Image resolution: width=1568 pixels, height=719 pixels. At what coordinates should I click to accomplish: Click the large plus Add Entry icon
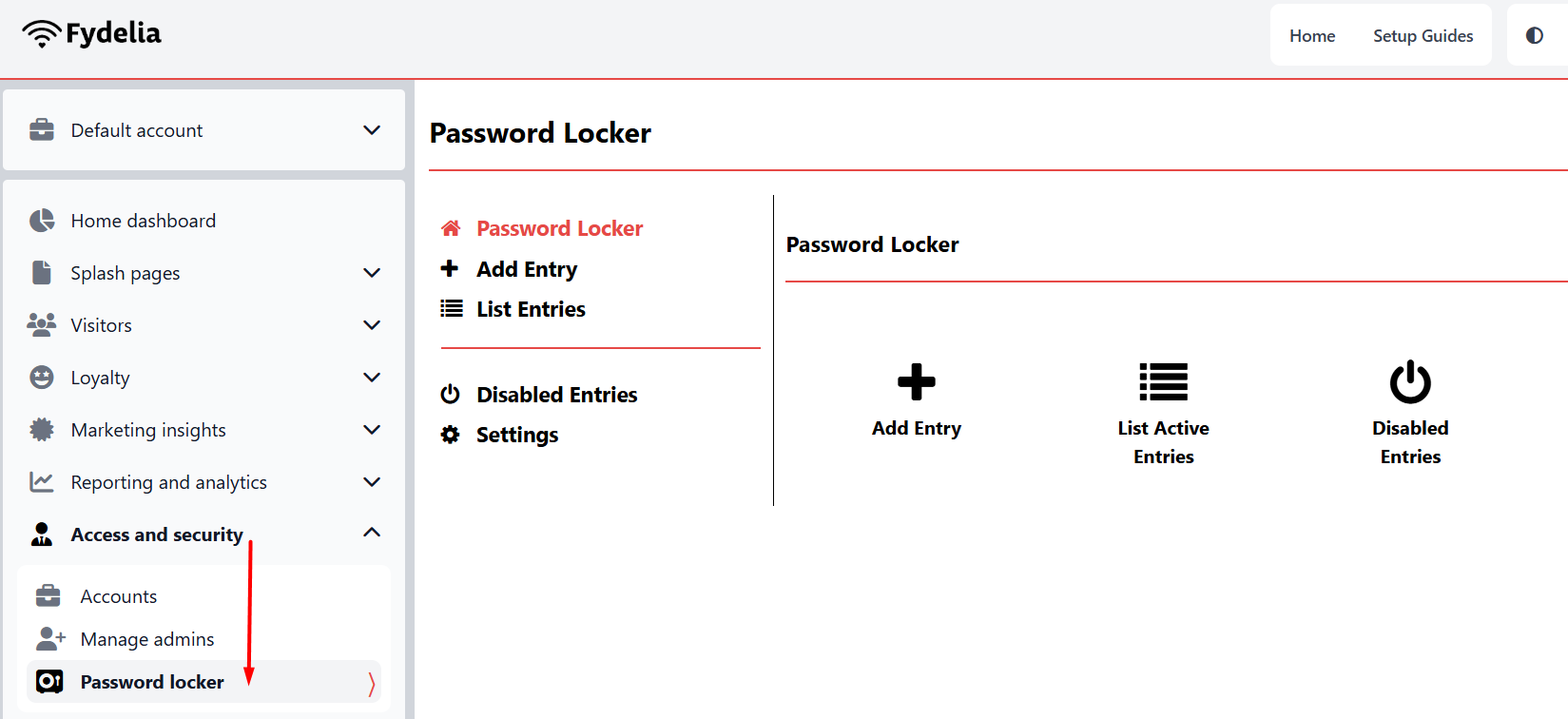pos(916,381)
